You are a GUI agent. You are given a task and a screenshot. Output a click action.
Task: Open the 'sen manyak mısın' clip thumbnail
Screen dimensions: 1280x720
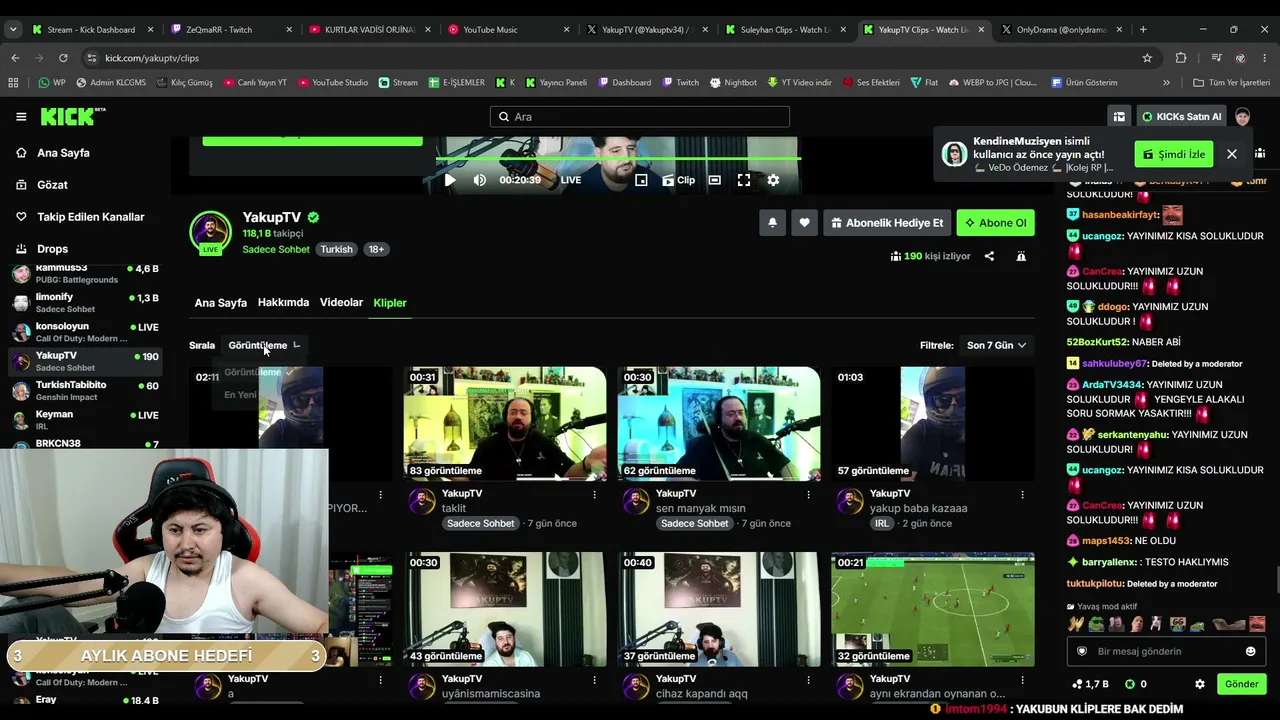719,424
